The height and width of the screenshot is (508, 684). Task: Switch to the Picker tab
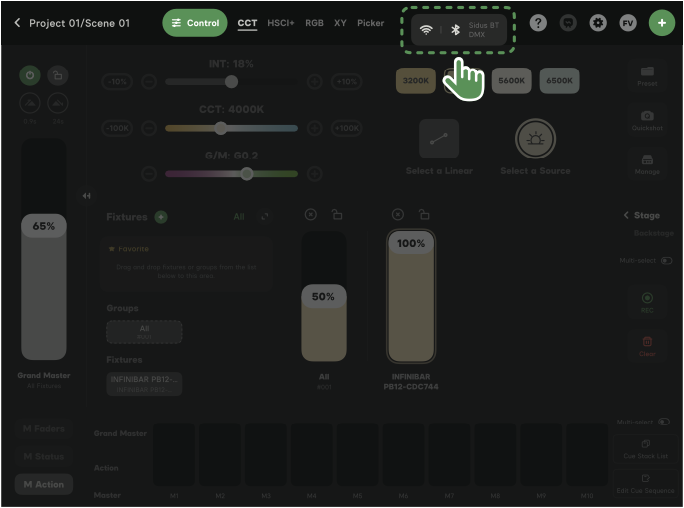point(370,23)
